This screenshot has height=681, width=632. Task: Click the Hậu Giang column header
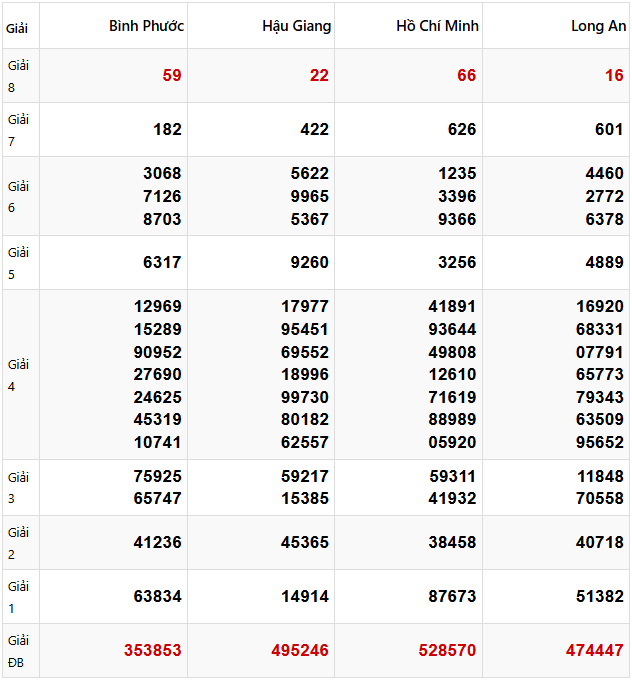tap(296, 26)
